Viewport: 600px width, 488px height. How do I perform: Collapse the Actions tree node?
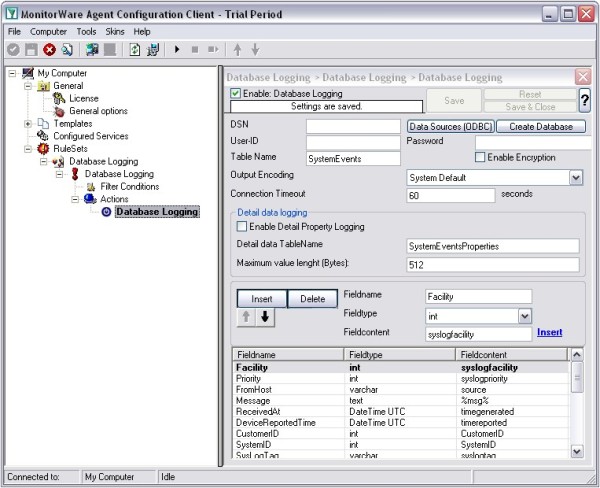coord(75,199)
